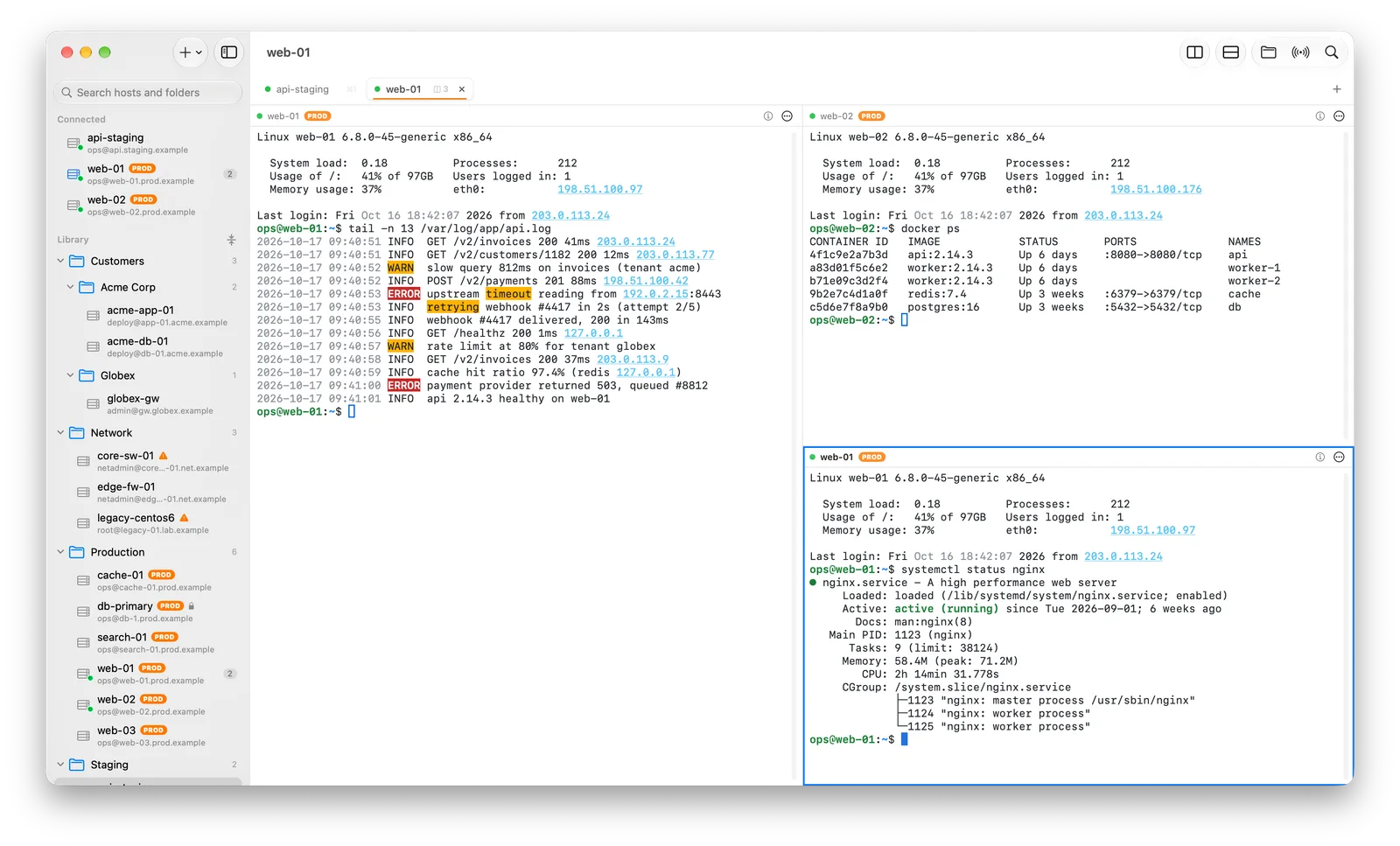Switch to the api-staging tab
The height and width of the screenshot is (846, 1400).
pos(302,89)
